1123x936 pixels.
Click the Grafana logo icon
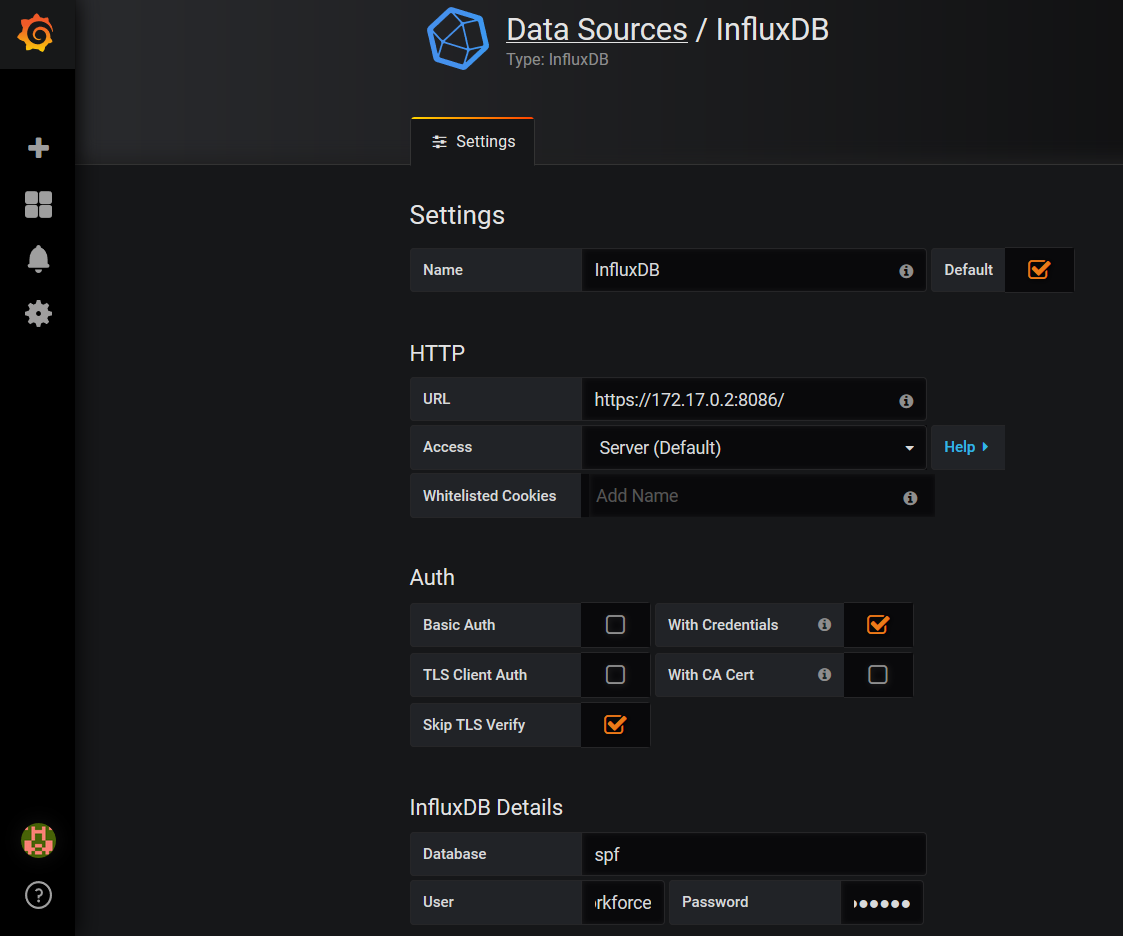coord(37,33)
